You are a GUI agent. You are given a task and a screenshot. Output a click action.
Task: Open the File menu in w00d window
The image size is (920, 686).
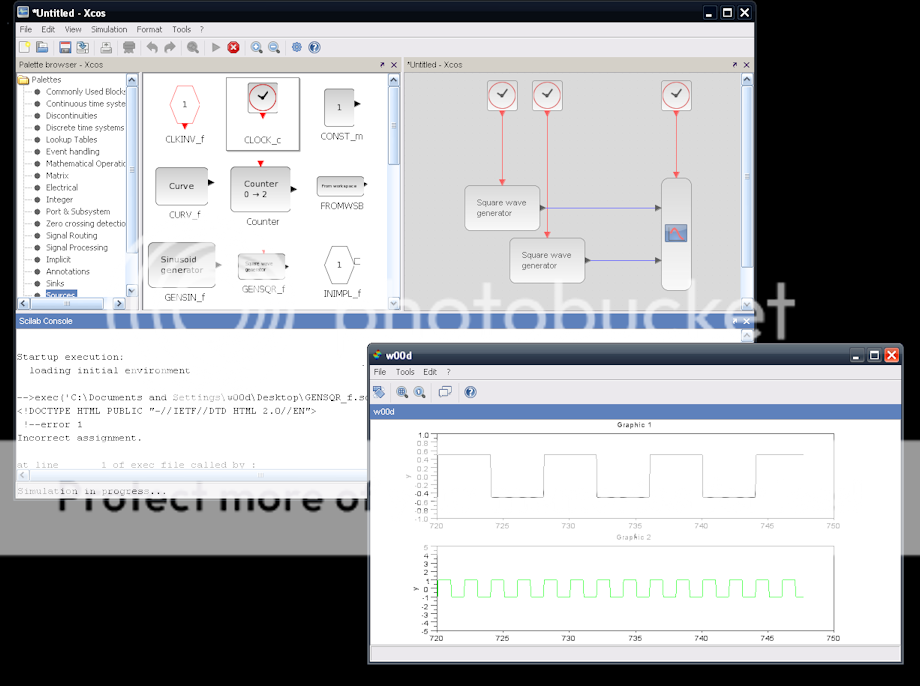pos(380,372)
